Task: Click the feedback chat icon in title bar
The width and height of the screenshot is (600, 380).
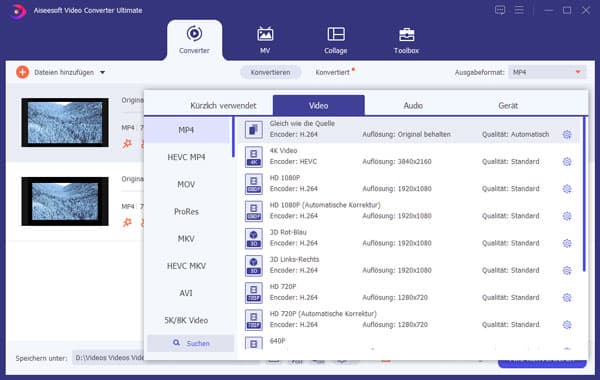Action: tap(500, 10)
